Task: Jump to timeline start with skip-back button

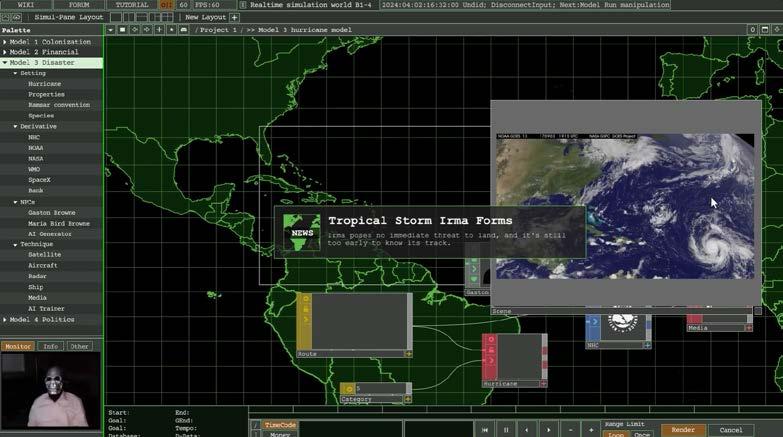Action: click(x=485, y=429)
